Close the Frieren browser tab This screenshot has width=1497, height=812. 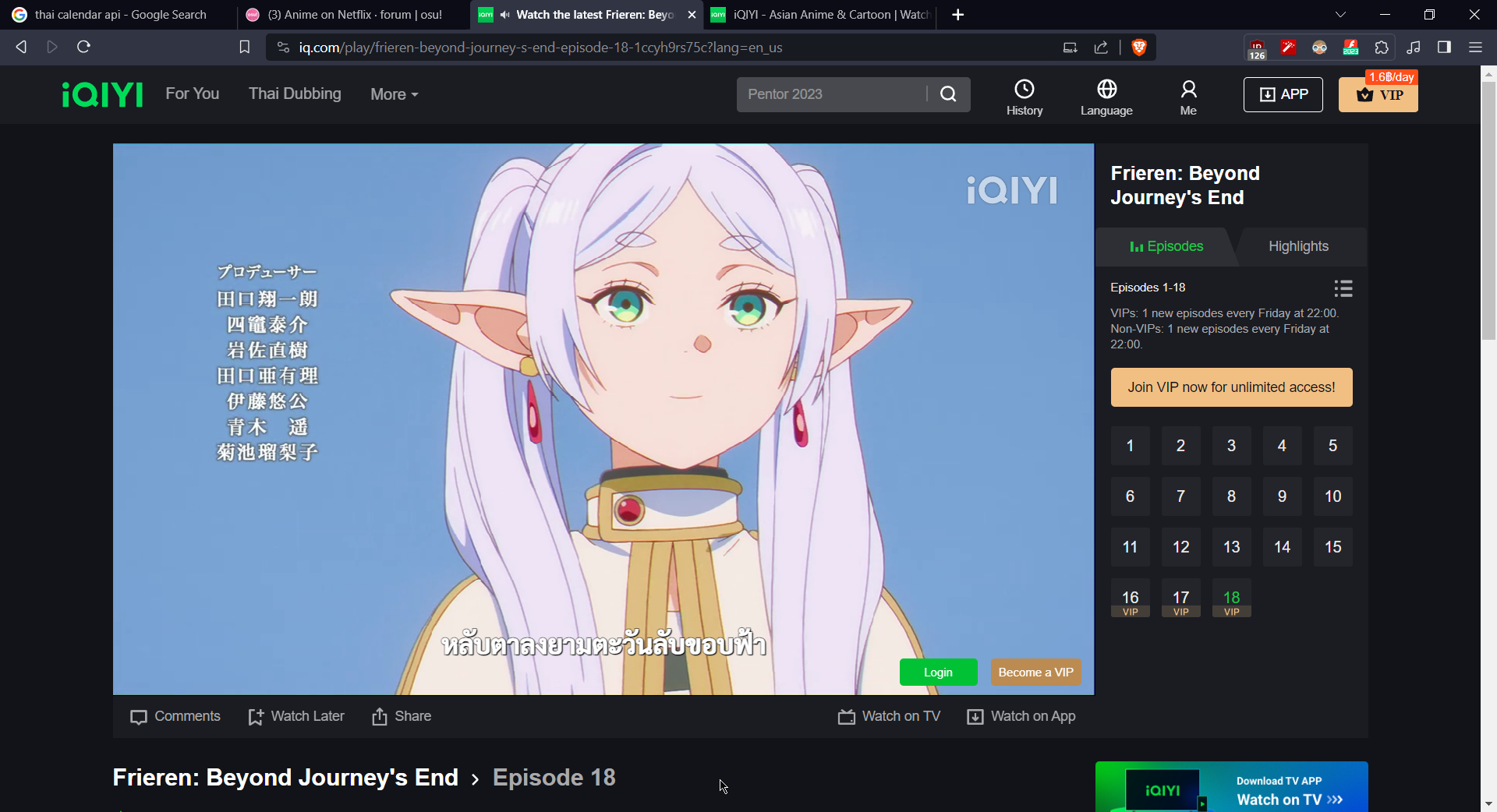point(692,15)
